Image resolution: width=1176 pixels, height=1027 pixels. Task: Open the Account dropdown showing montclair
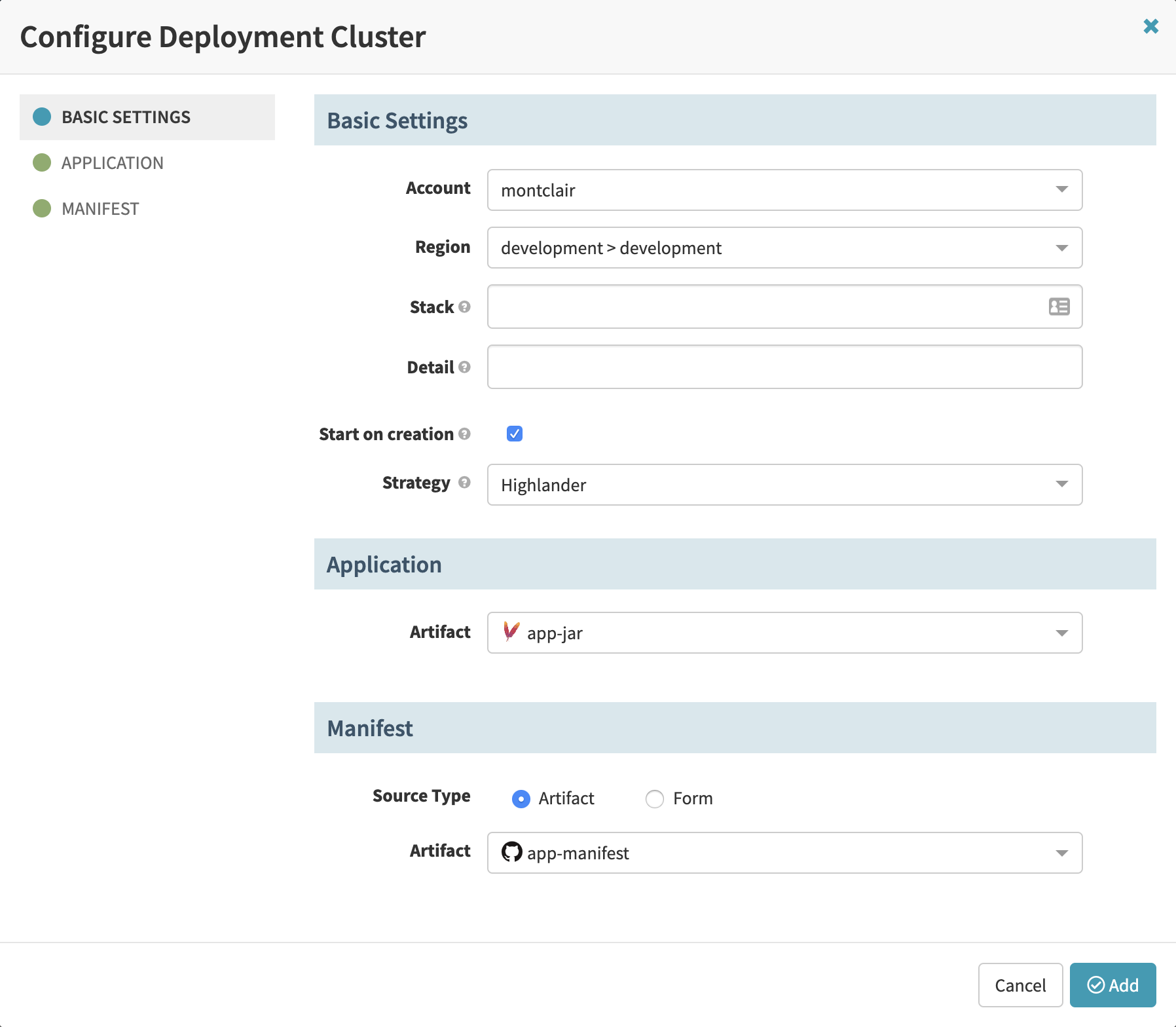click(x=784, y=190)
